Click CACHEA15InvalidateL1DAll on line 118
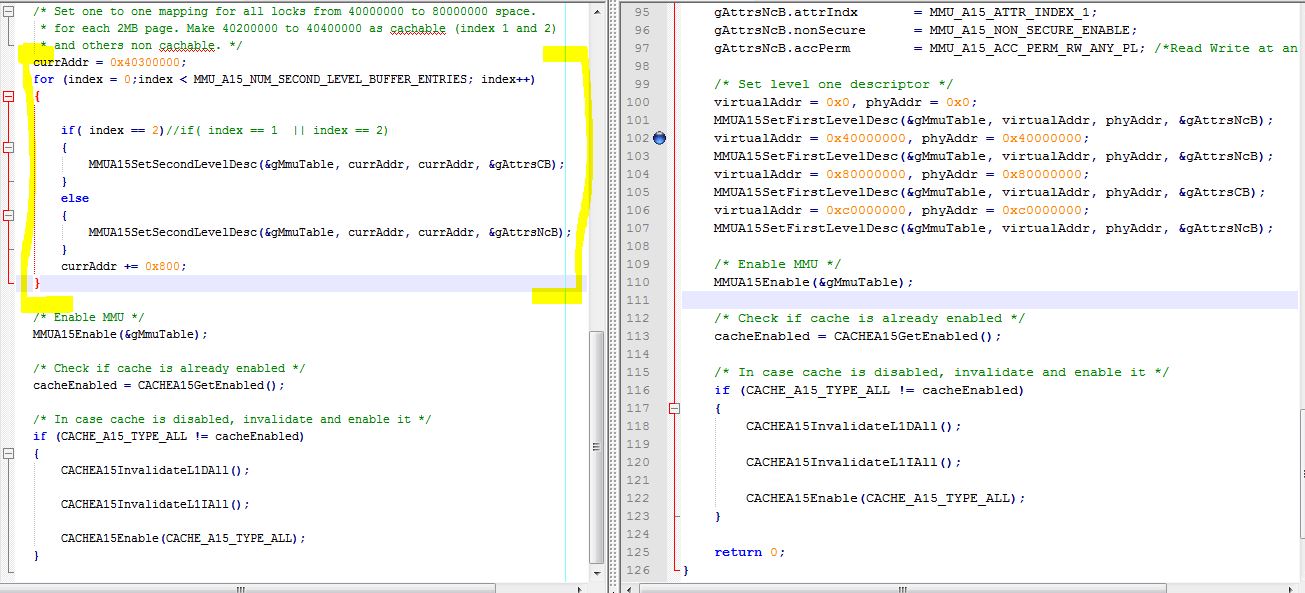Screen dimensions: 1305x593 [853, 426]
